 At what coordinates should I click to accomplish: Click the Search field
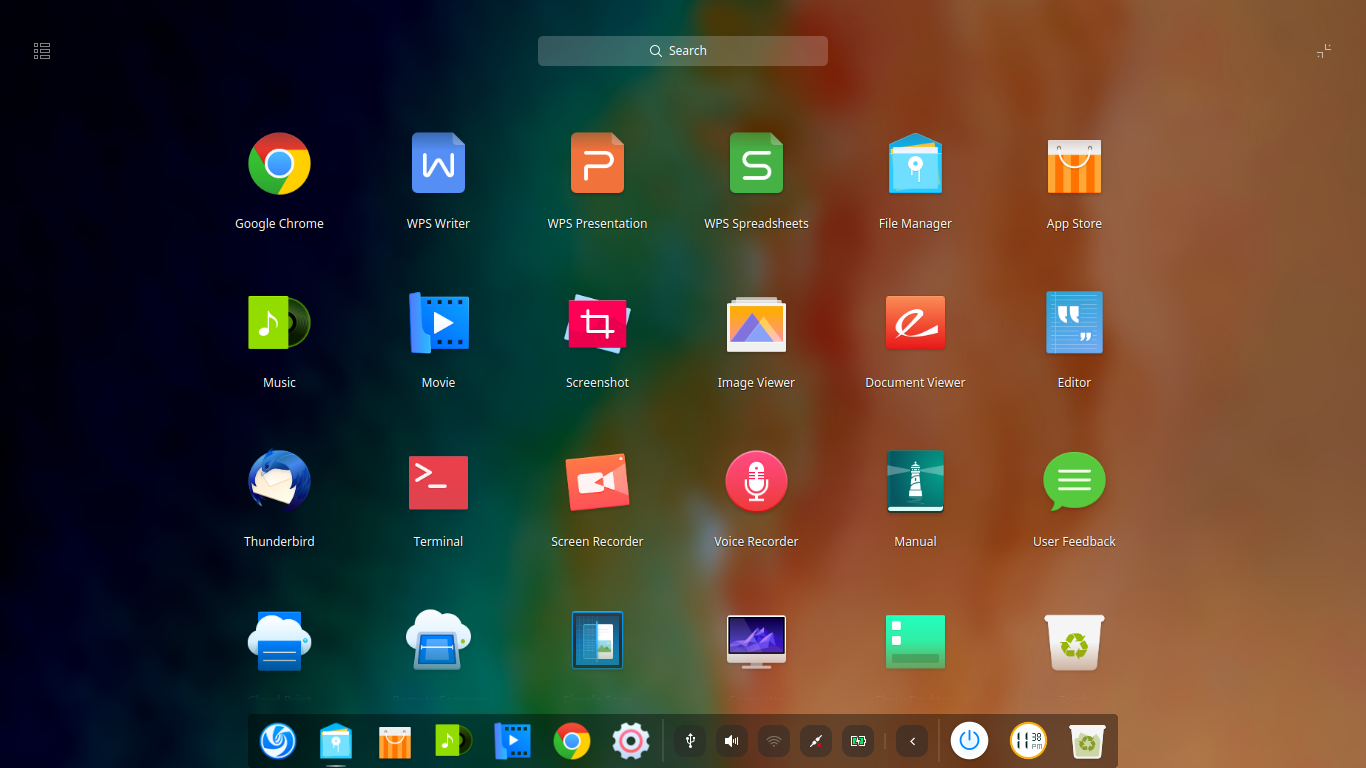coord(683,51)
